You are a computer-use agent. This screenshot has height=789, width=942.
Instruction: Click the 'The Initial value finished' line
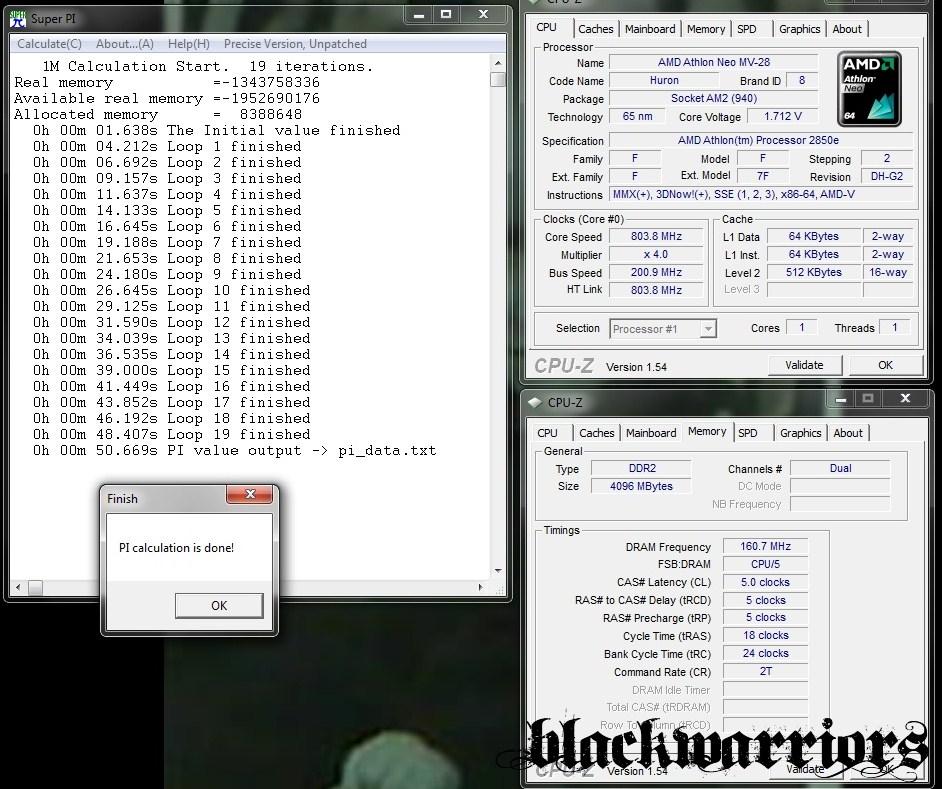click(x=217, y=130)
